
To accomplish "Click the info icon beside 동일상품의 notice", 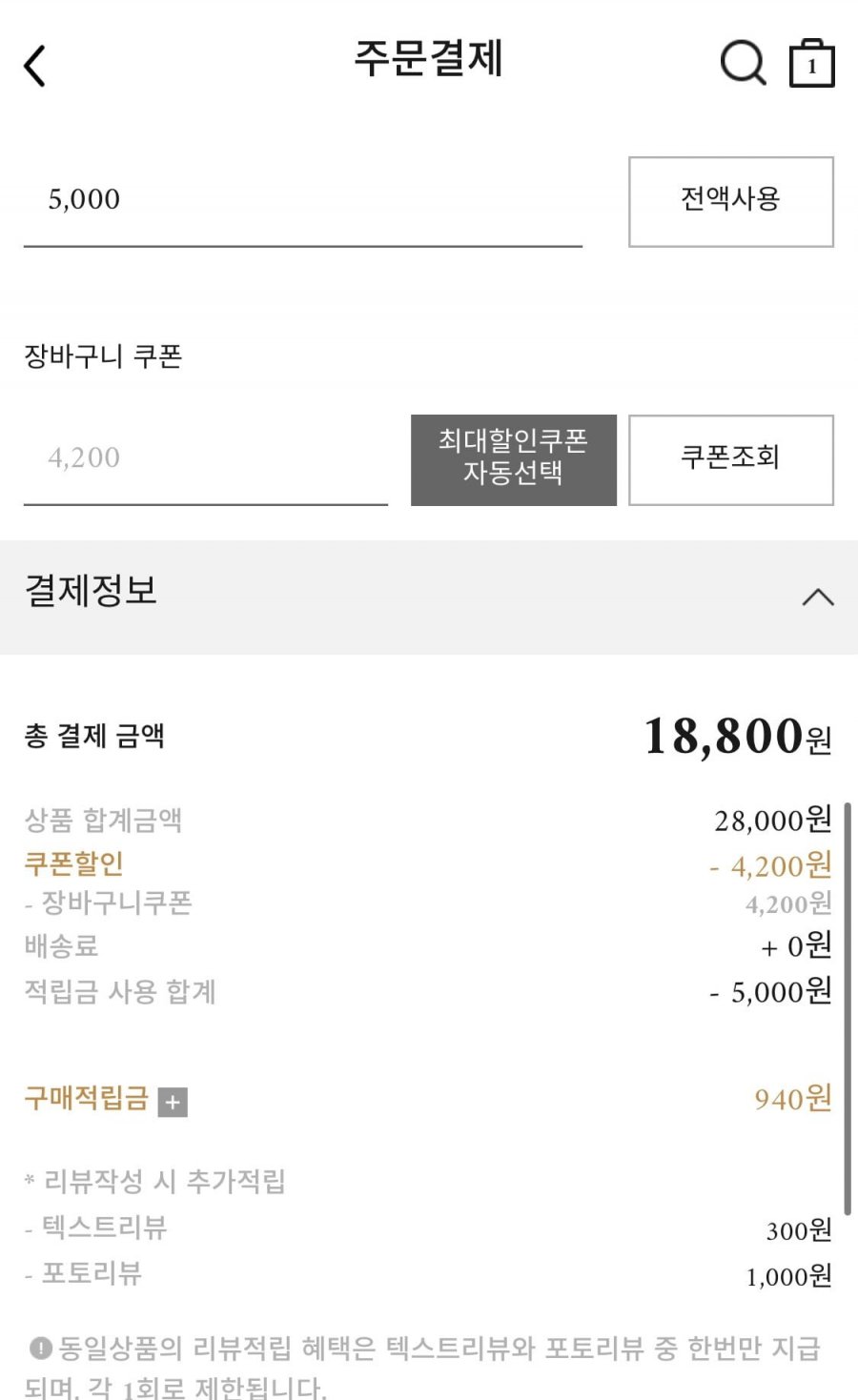I will (40, 1349).
